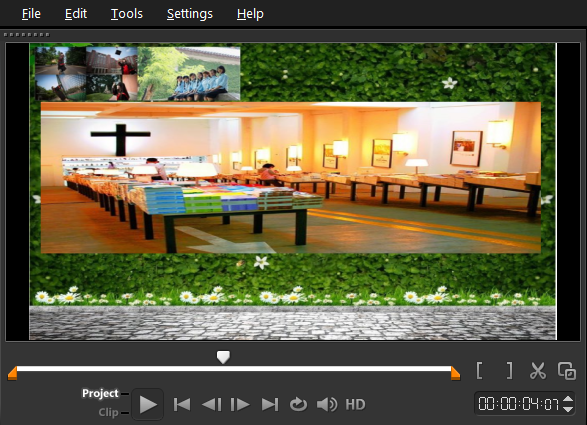Set Mark-out with right bracket icon
This screenshot has height=425, width=587.
point(509,371)
